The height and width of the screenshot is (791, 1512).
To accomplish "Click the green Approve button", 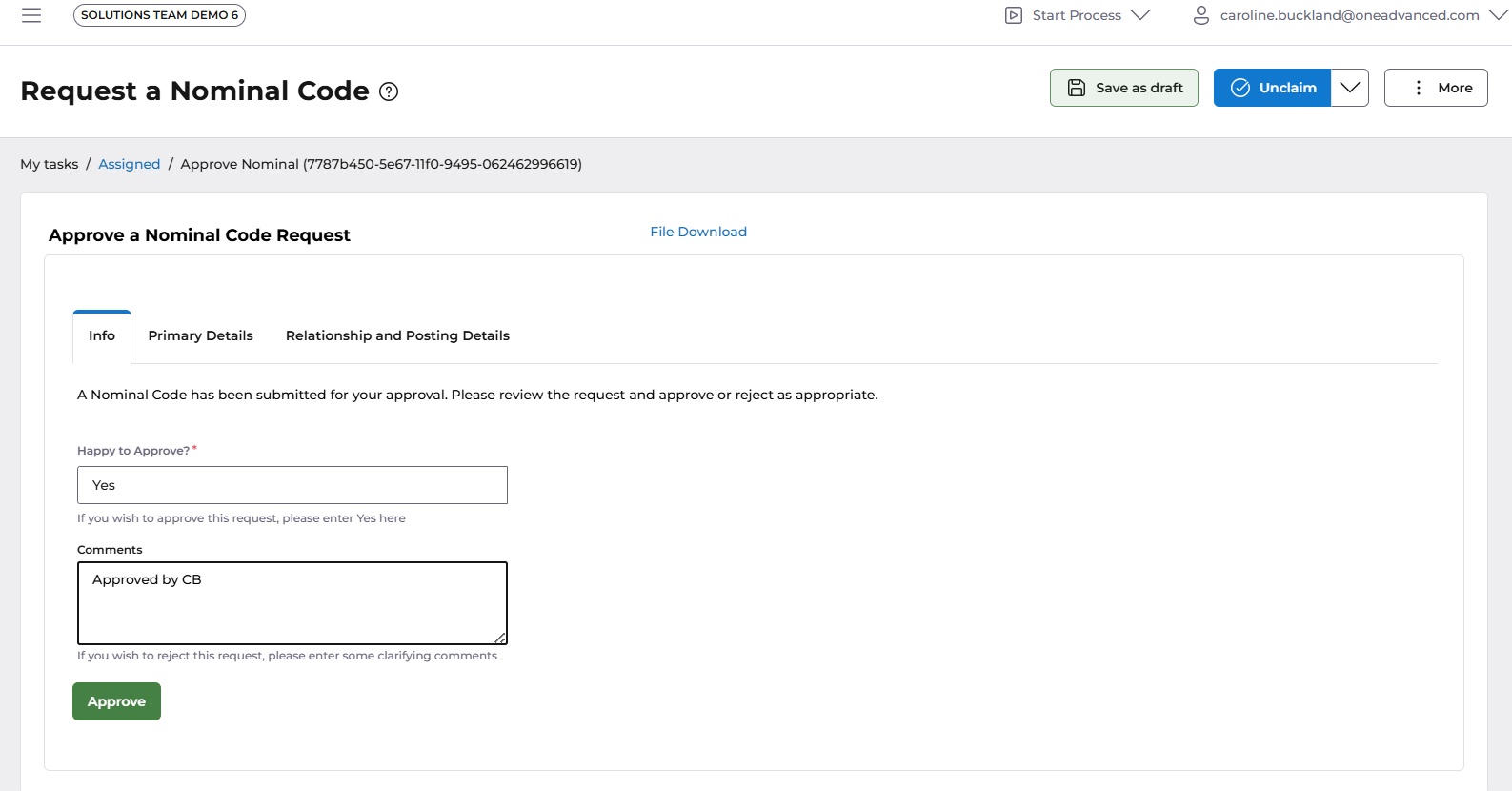I will [x=116, y=701].
